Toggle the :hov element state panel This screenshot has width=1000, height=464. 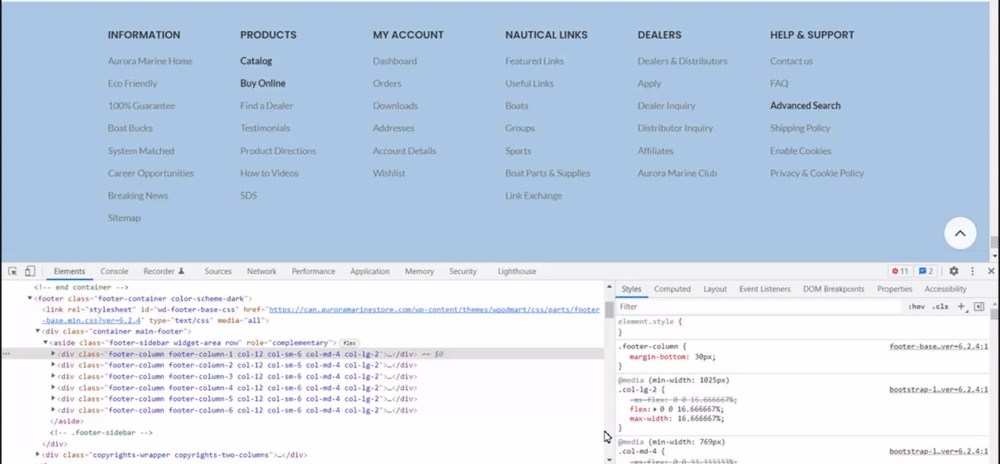(x=916, y=307)
